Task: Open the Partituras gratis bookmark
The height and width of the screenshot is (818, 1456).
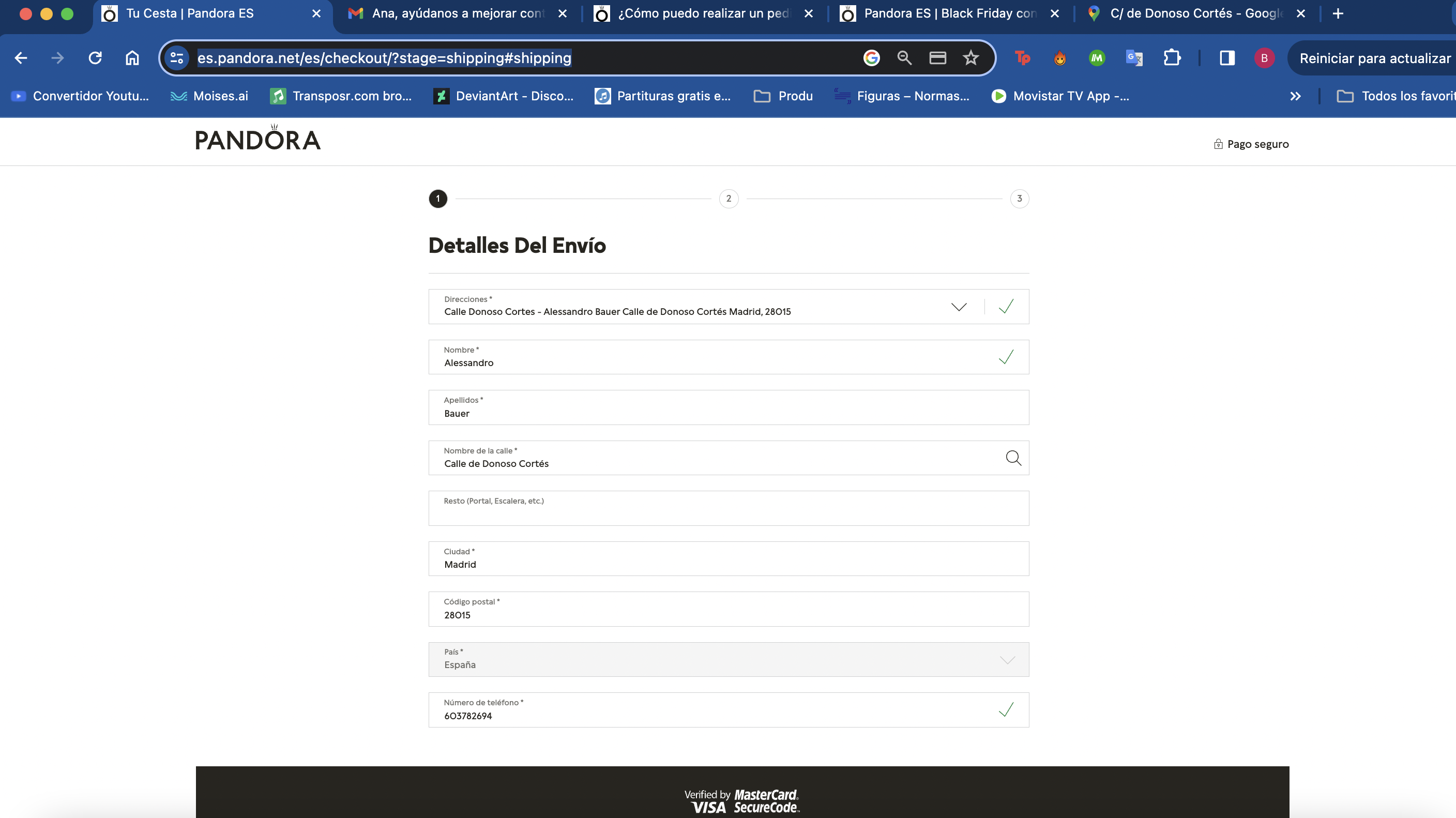Action: tap(662, 96)
